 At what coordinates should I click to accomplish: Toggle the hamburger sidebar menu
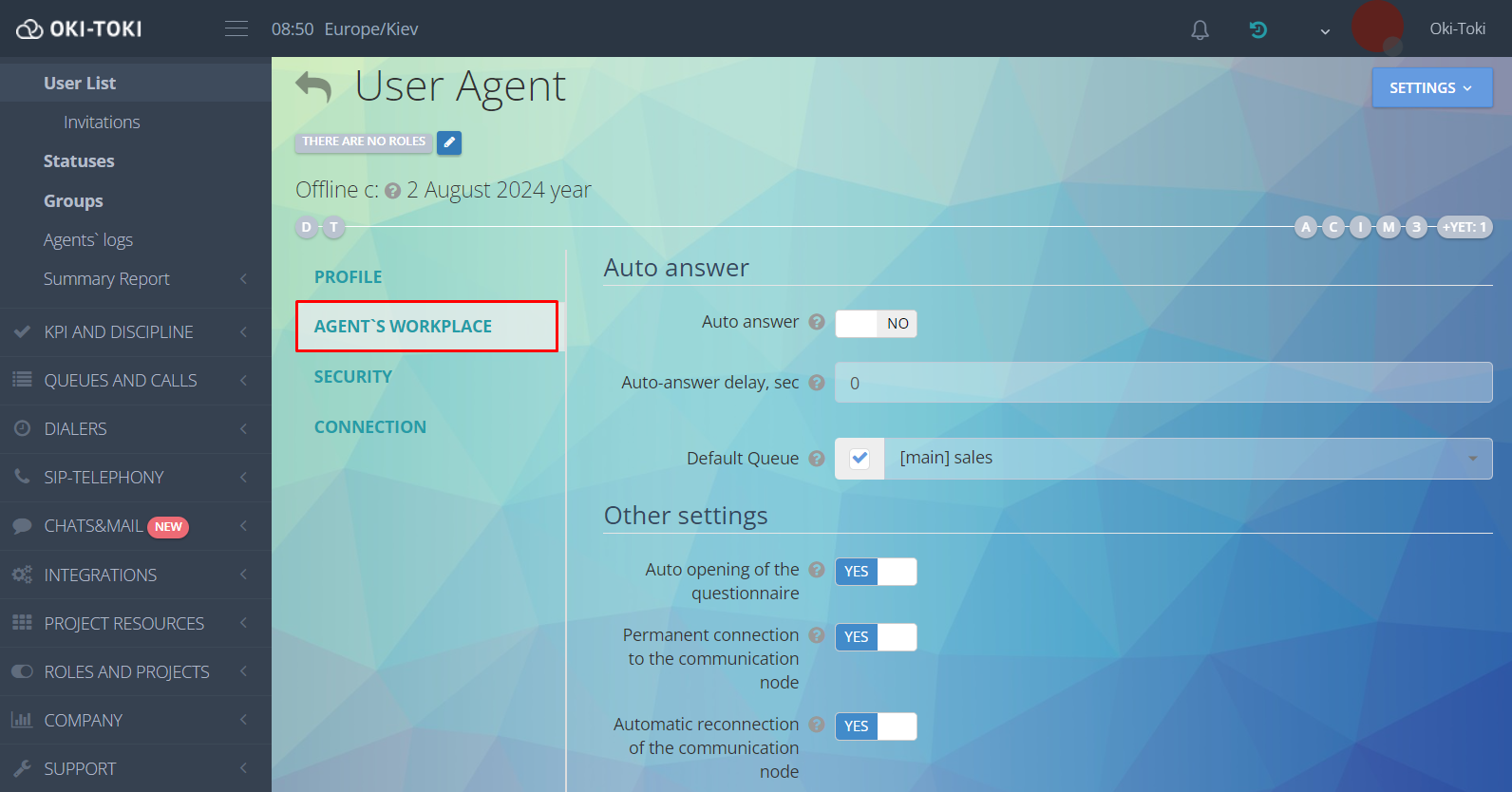point(236,29)
